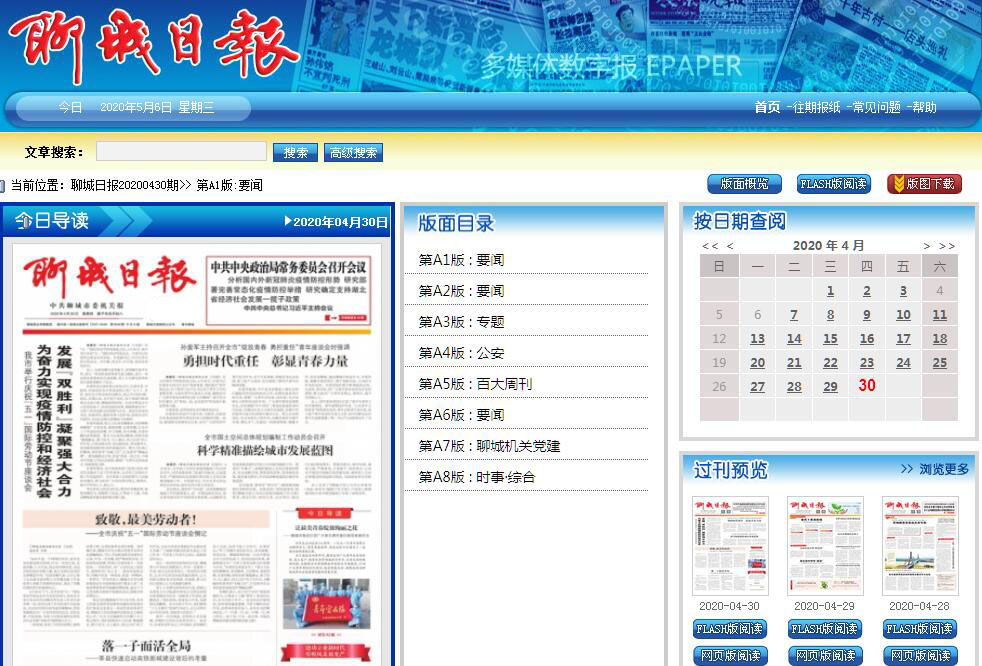
Task: Open 高级搜索 advanced search
Action: click(x=354, y=153)
